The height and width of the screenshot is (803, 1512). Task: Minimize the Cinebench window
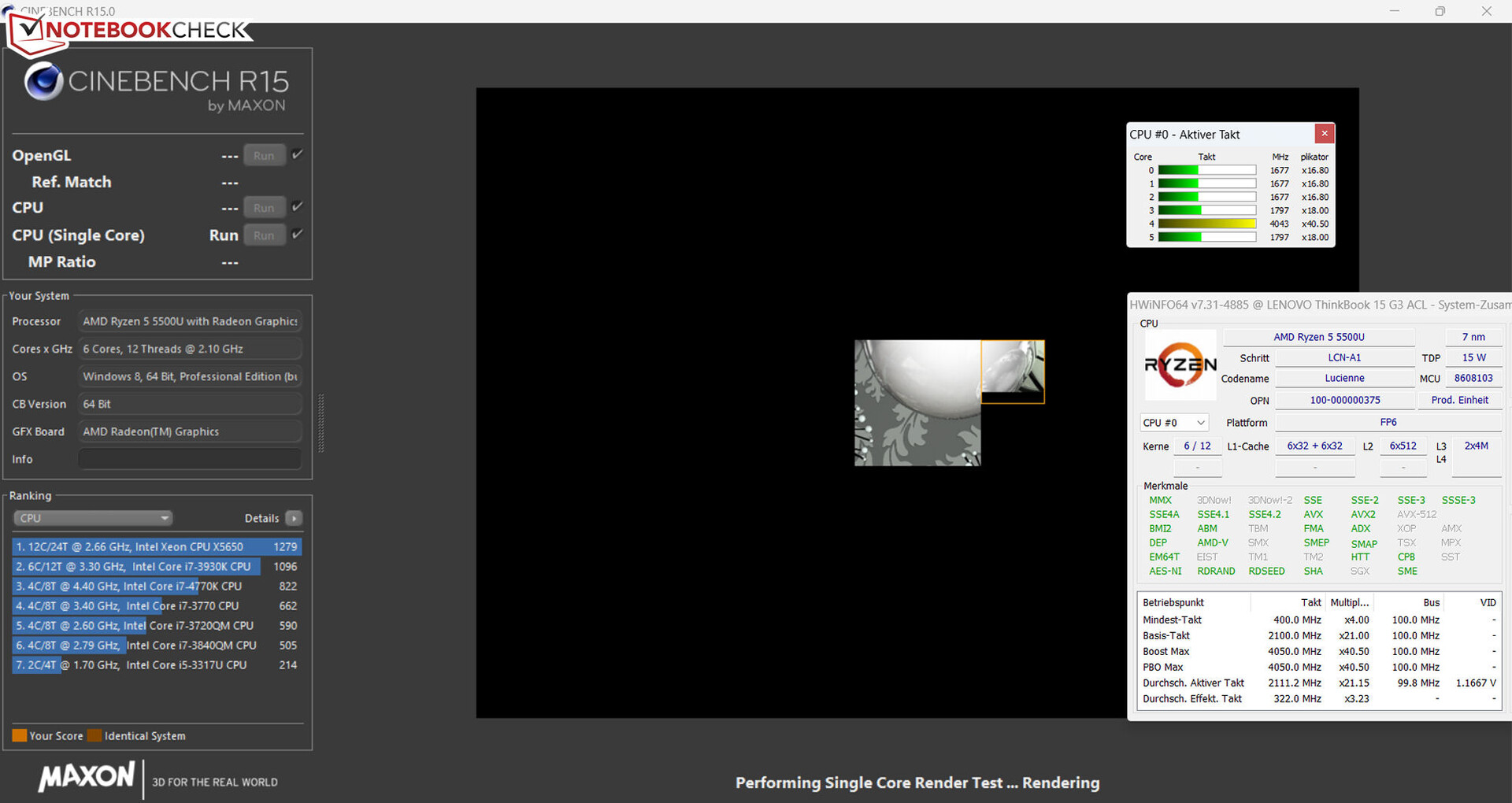[x=1395, y=11]
